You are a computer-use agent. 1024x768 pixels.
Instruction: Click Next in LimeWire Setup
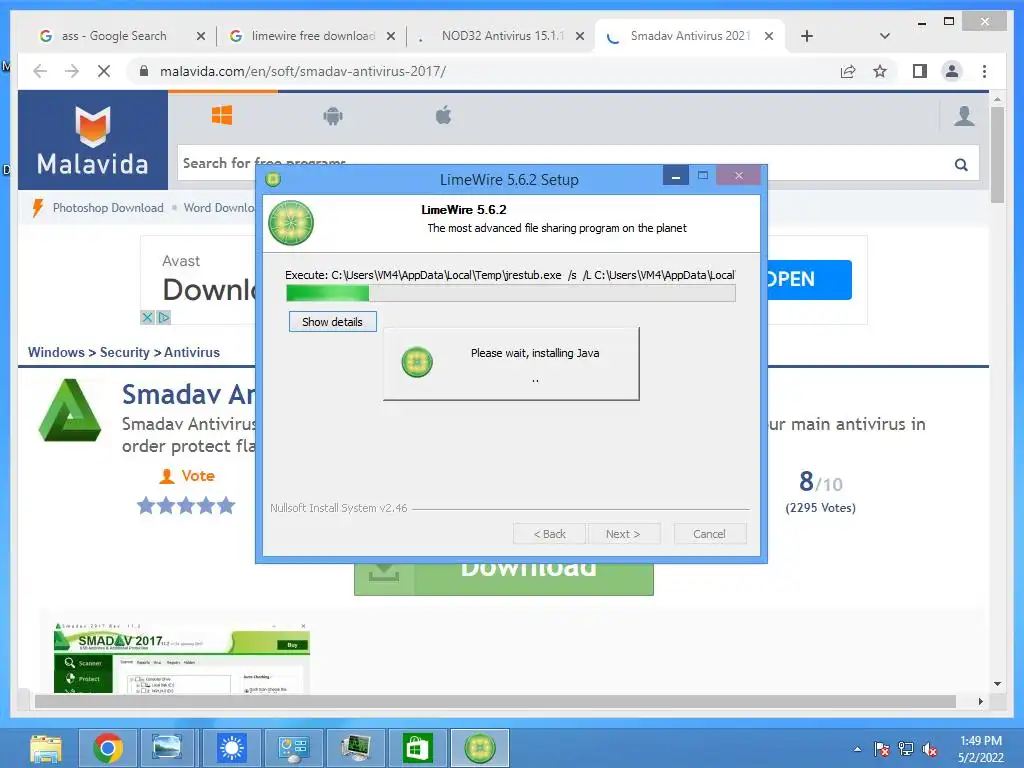623,534
